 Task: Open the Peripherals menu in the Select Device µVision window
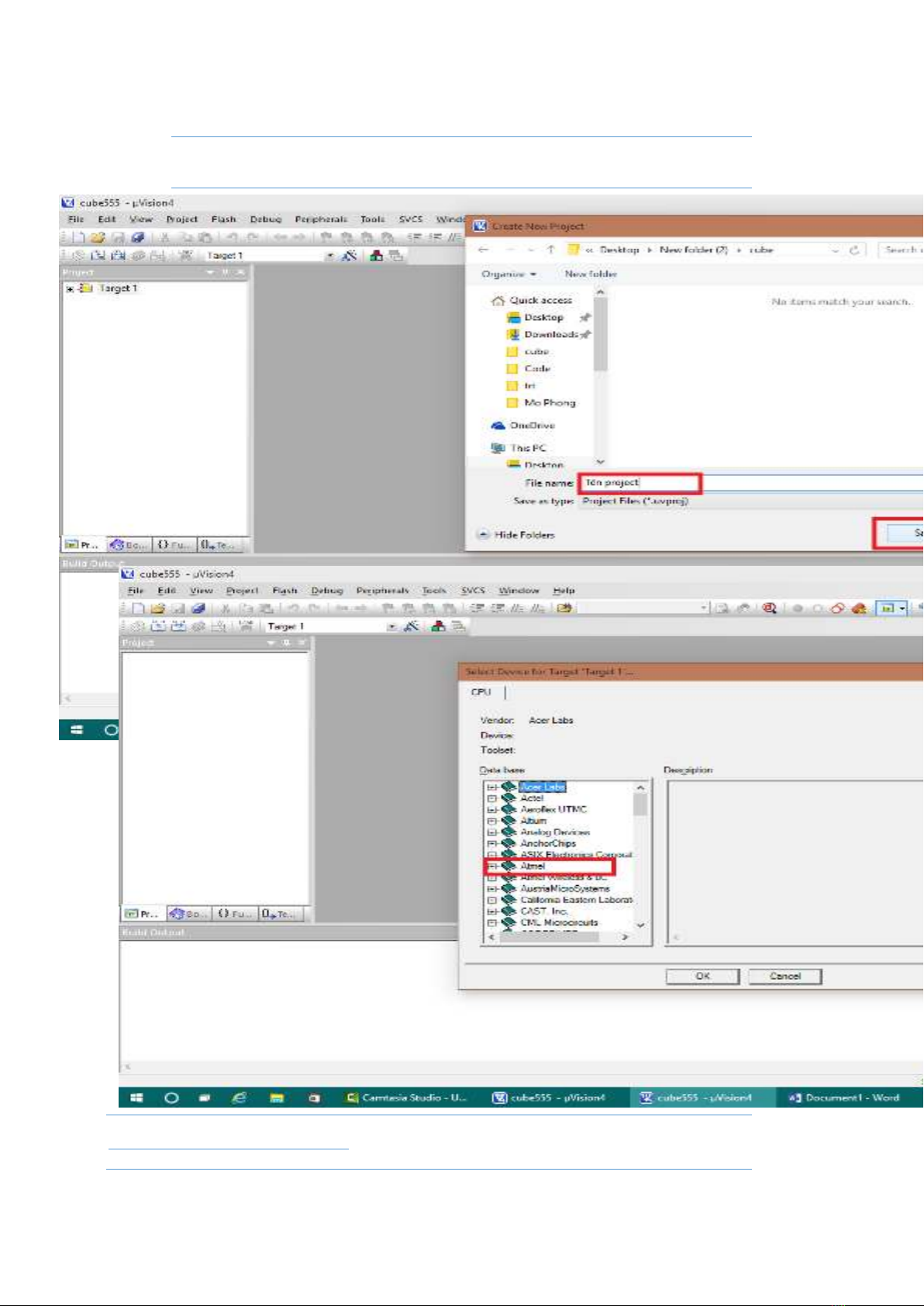click(382, 591)
